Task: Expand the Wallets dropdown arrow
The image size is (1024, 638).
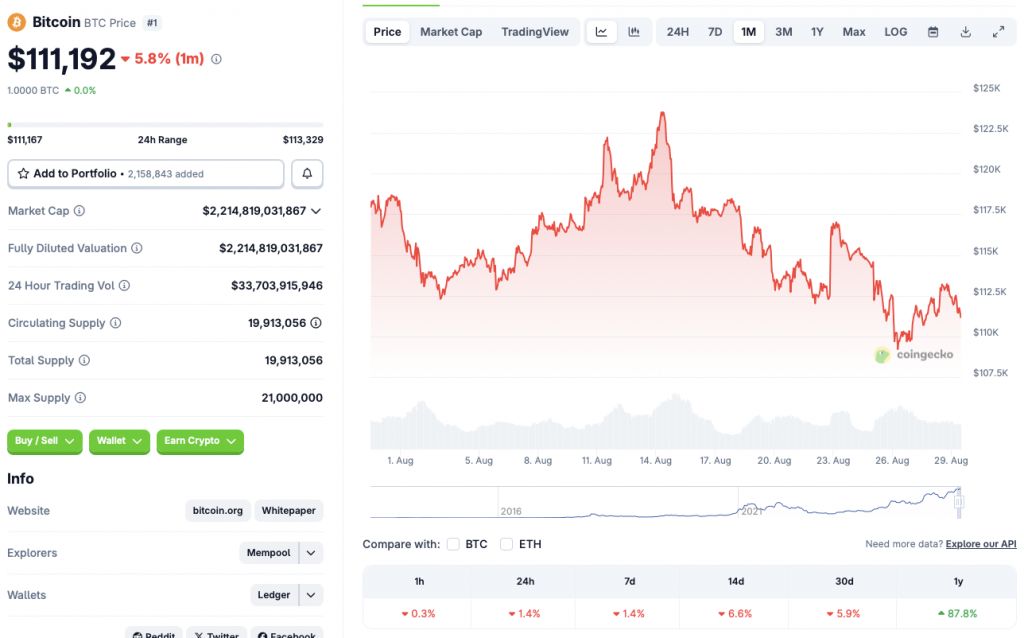Action: point(311,595)
